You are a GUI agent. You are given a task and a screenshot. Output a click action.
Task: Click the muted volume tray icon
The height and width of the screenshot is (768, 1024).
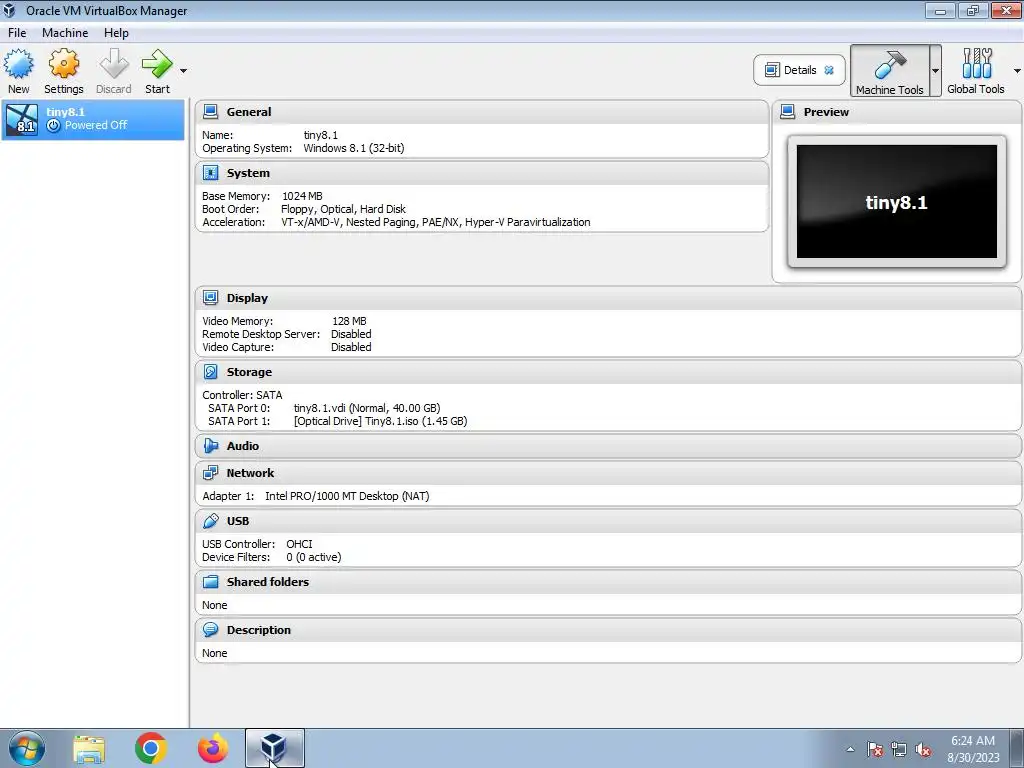[923, 749]
